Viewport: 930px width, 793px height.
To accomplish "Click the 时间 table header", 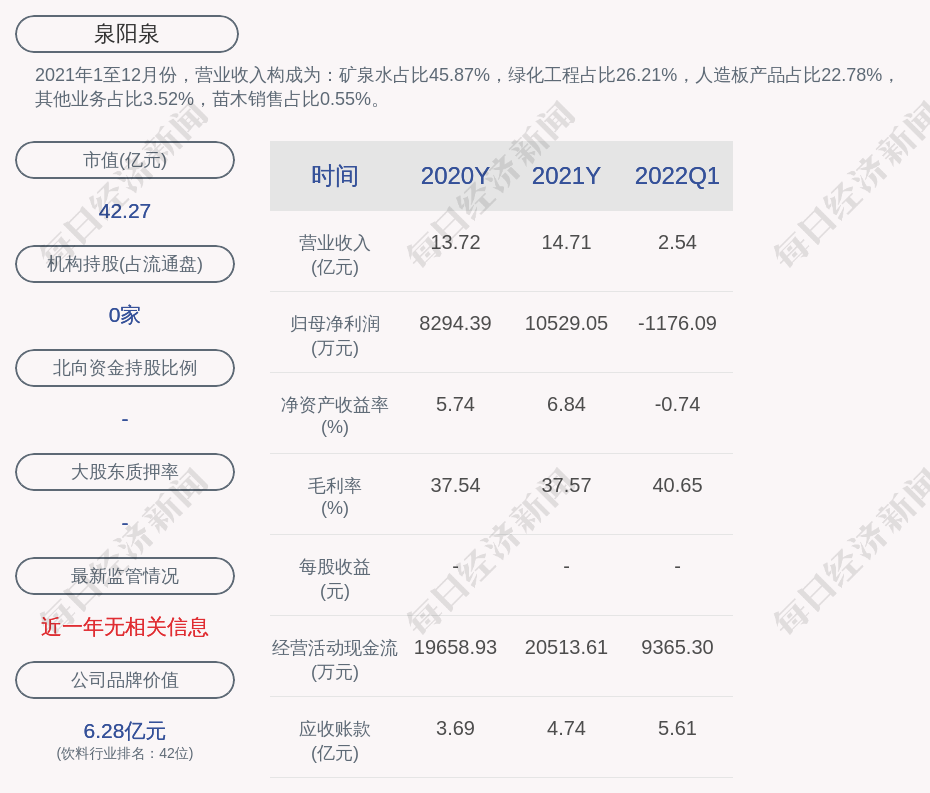I will [335, 176].
